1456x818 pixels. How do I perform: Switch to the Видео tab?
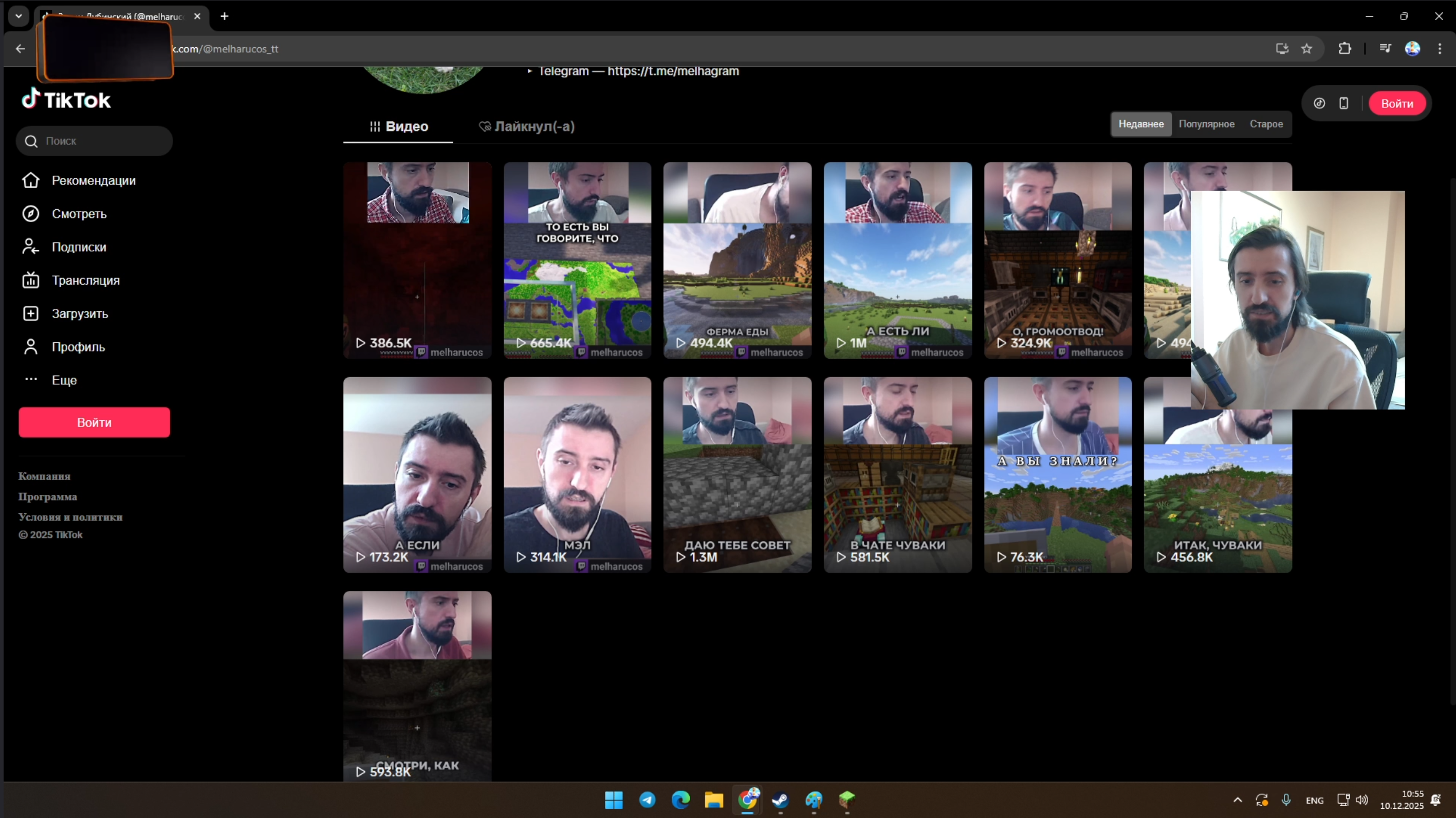(398, 126)
